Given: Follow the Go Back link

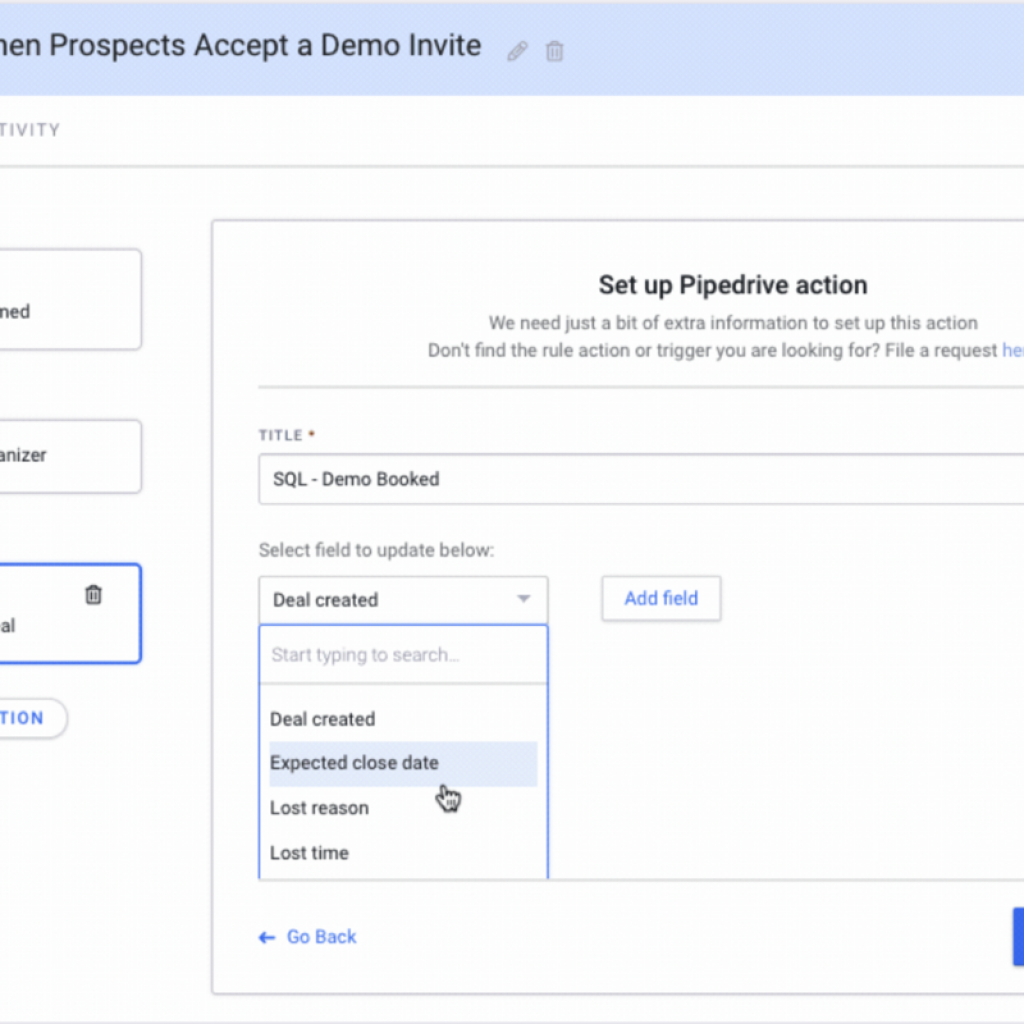Looking at the screenshot, I should coord(321,937).
